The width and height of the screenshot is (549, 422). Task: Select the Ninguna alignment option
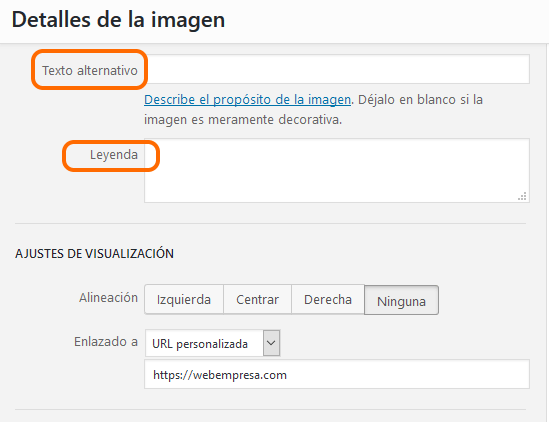pos(401,300)
